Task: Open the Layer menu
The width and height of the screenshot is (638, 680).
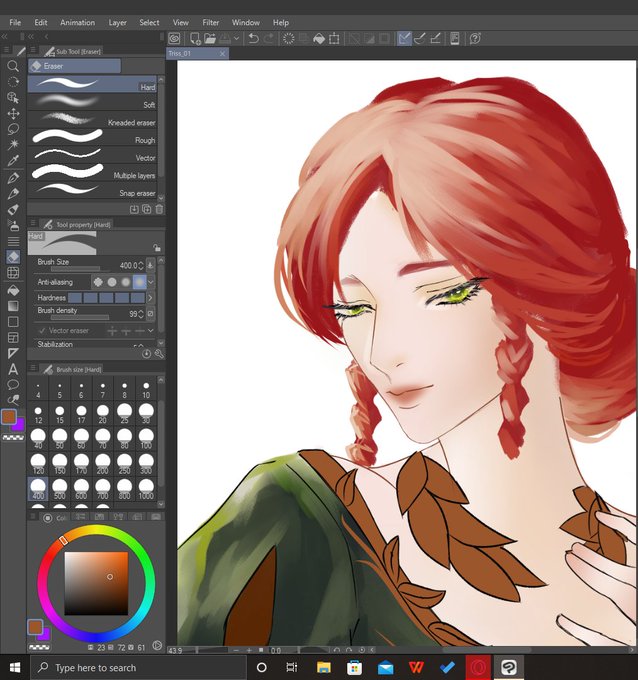Action: pos(118,23)
